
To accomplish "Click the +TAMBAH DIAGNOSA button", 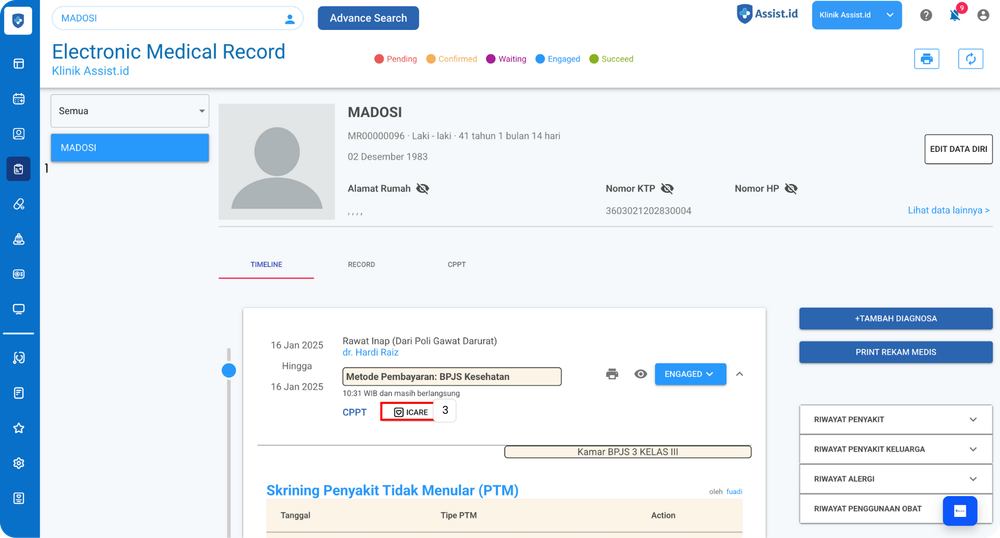I will coord(895,319).
